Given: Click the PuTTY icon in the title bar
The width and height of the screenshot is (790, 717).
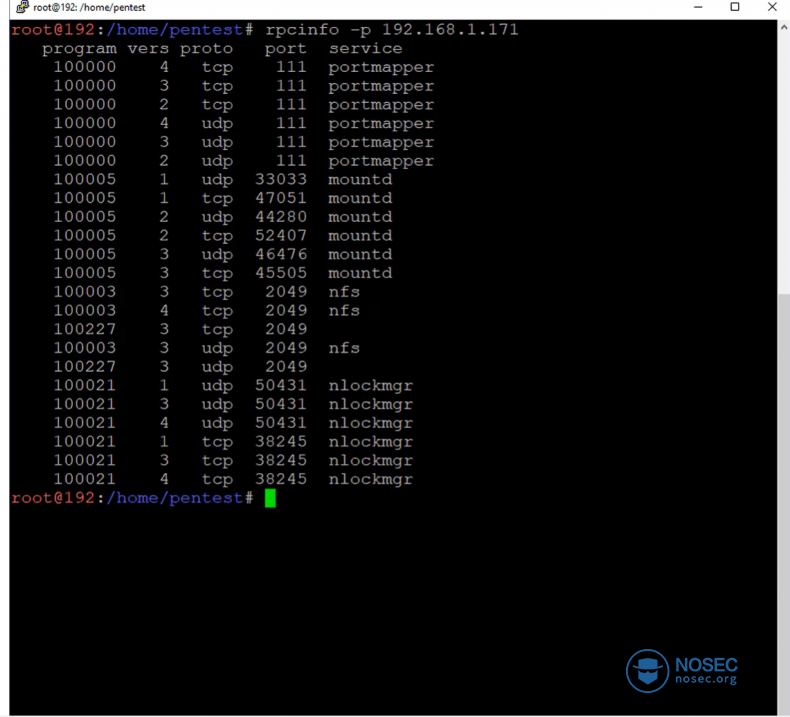Looking at the screenshot, I should click(21, 7).
